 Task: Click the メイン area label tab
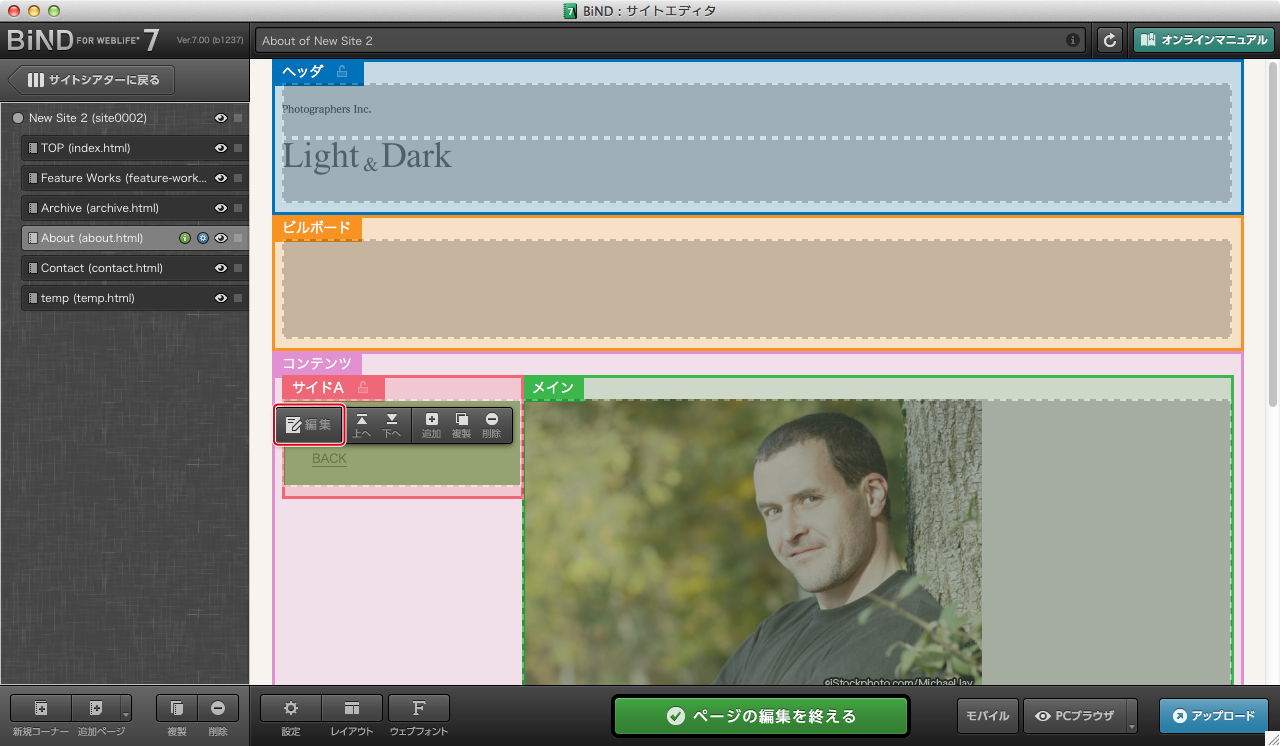click(553, 387)
